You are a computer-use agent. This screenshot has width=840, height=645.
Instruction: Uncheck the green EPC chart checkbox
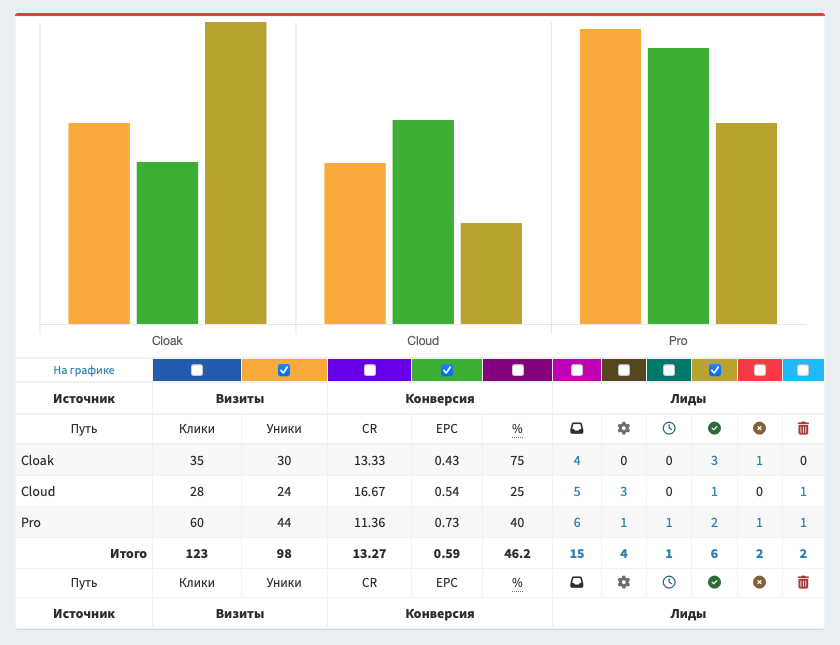point(447,370)
